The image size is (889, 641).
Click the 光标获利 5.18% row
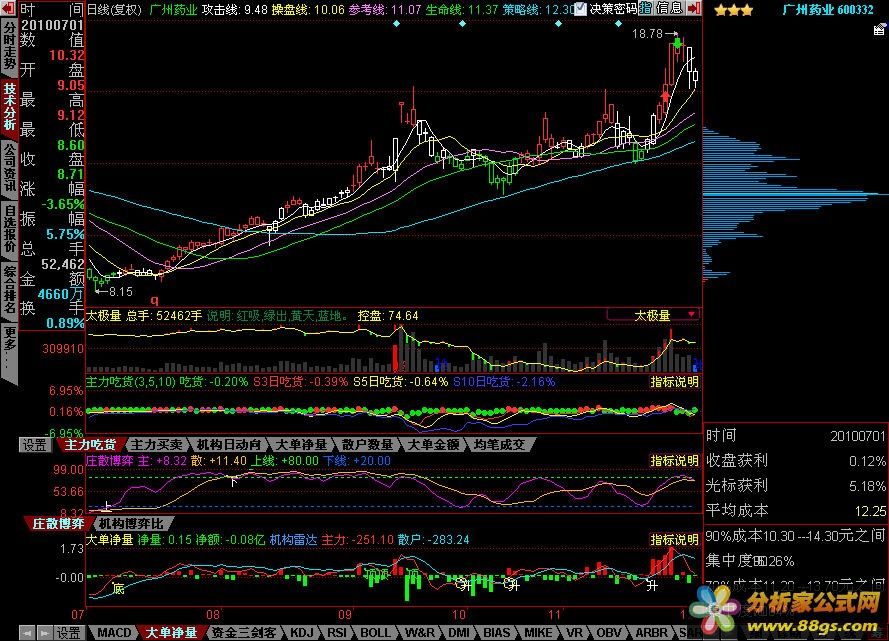pos(796,486)
